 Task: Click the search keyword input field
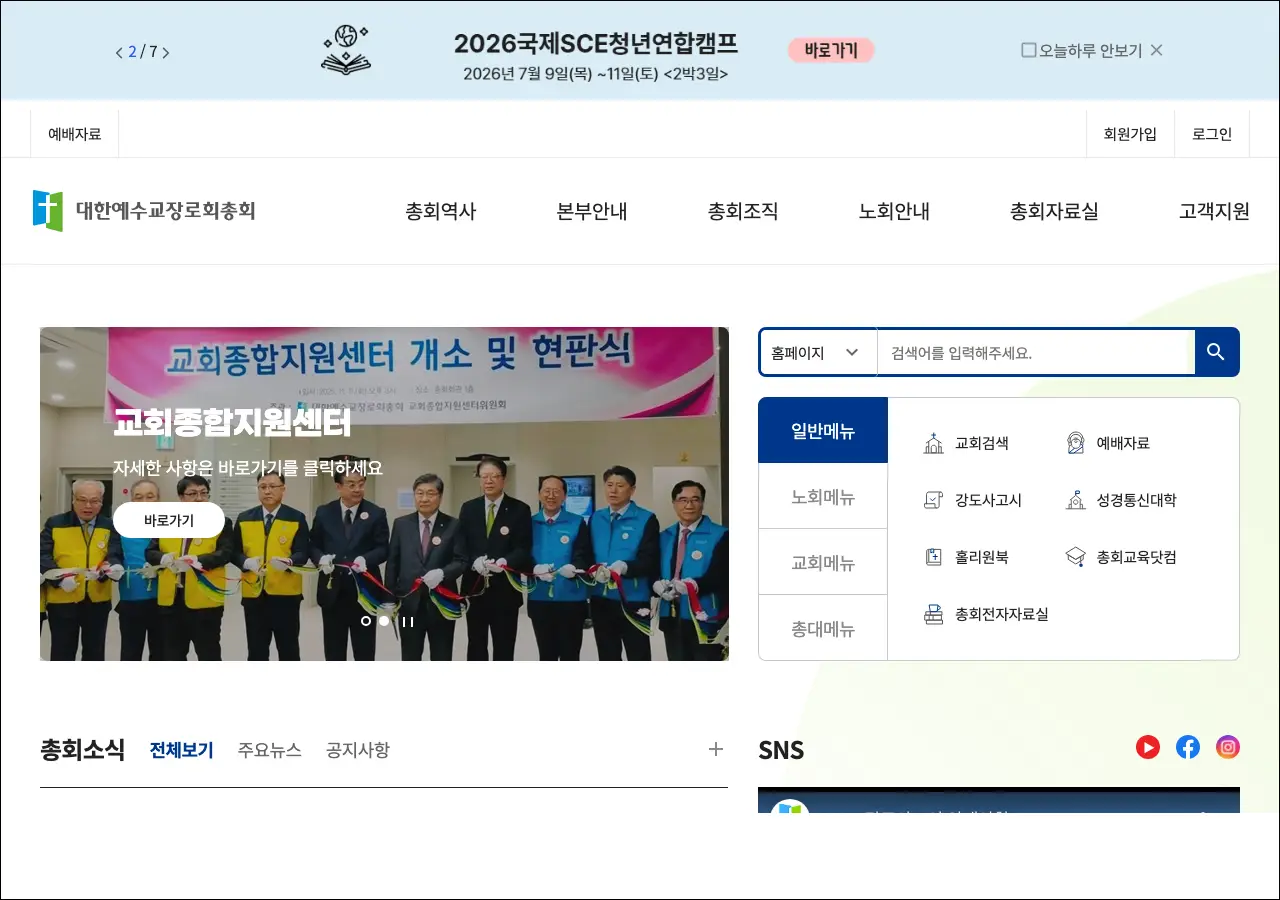pos(1035,352)
